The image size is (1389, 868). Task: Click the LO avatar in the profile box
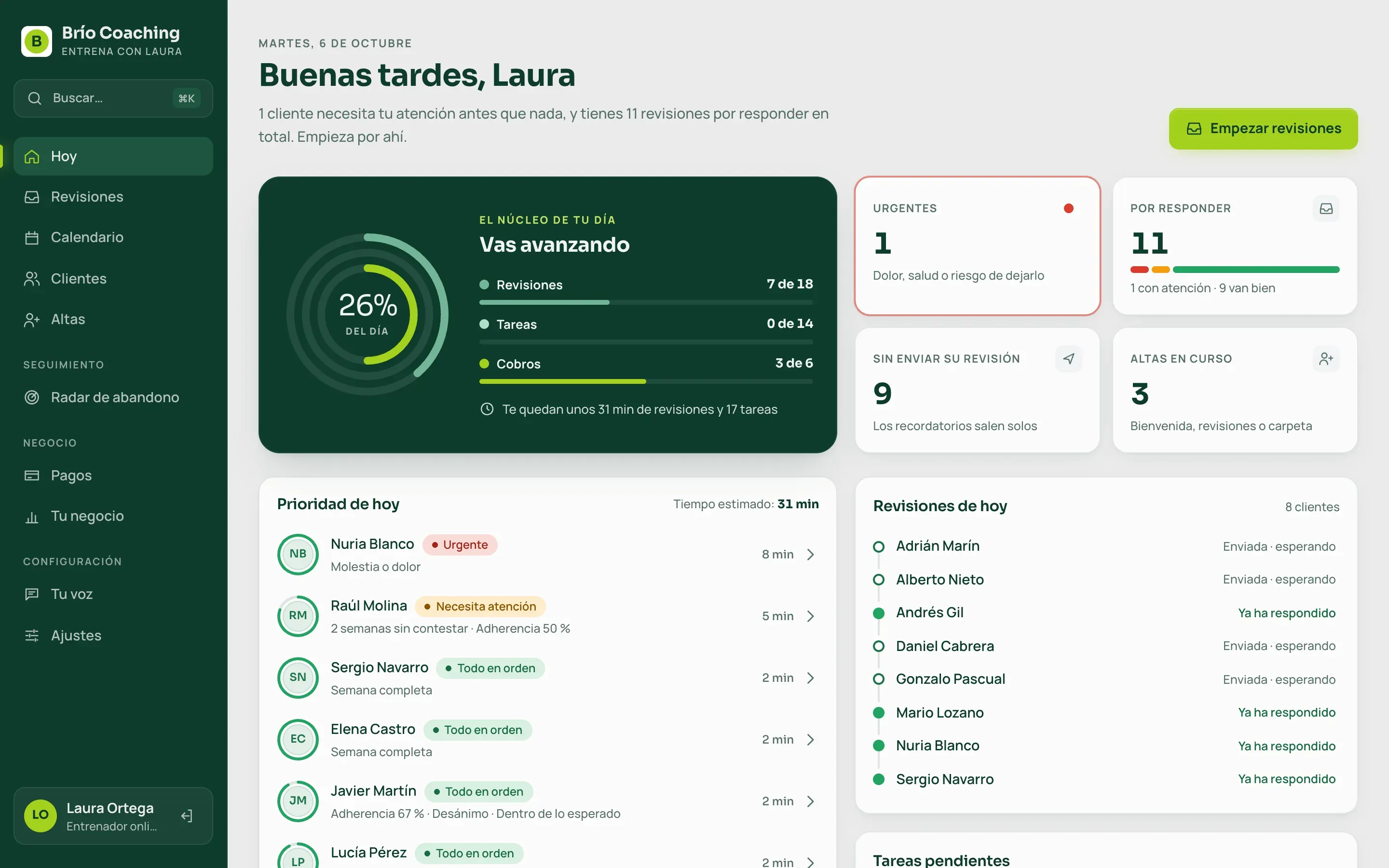pyautogui.click(x=40, y=815)
